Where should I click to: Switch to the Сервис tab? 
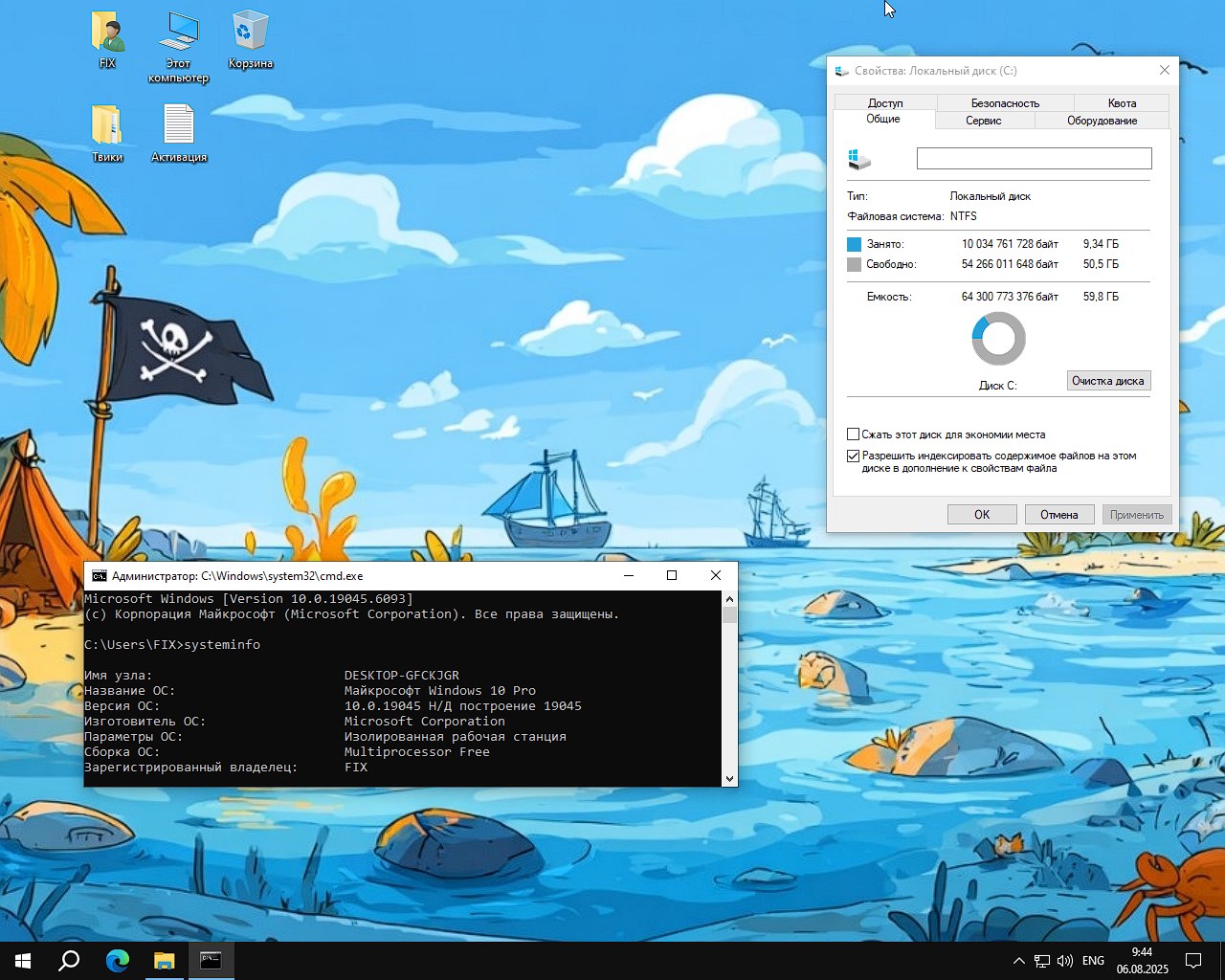coord(983,121)
